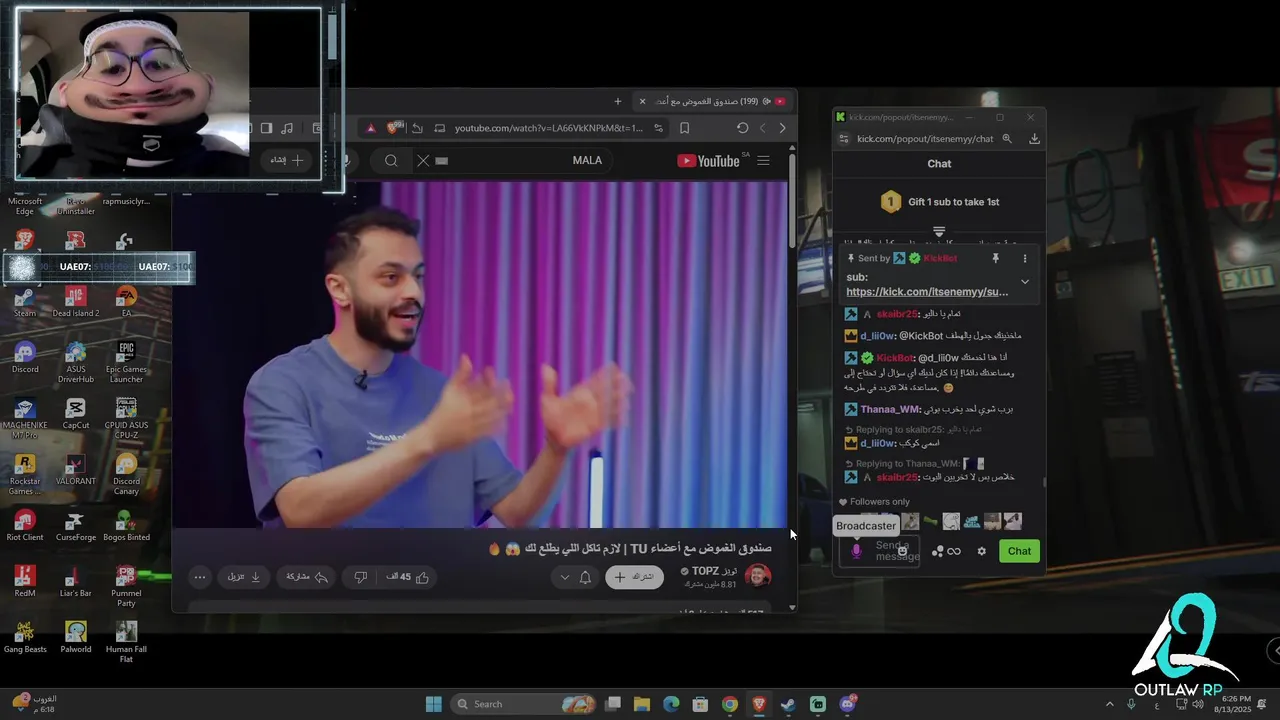Open a new Brave tab
Viewport: 1280px width, 720px height.
coord(618,101)
